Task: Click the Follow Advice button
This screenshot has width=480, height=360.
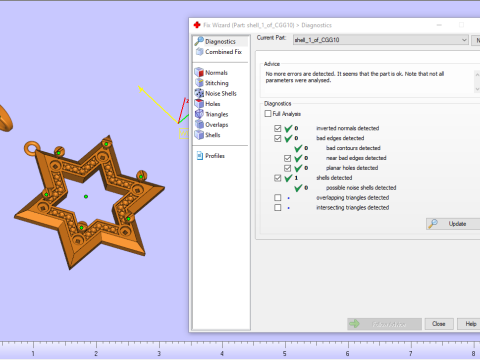Action: pyautogui.click(x=384, y=324)
